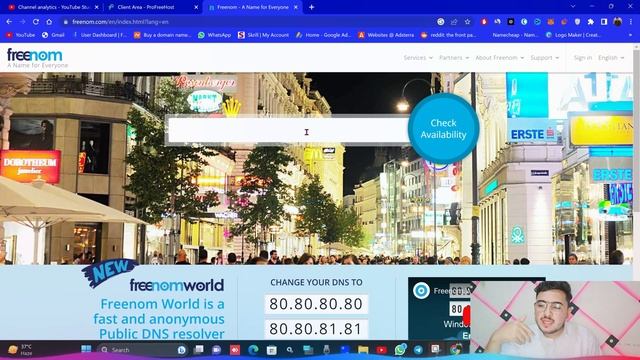Open the User Dashboard bookmark
Viewport: 640px width, 360px height.
pos(100,35)
